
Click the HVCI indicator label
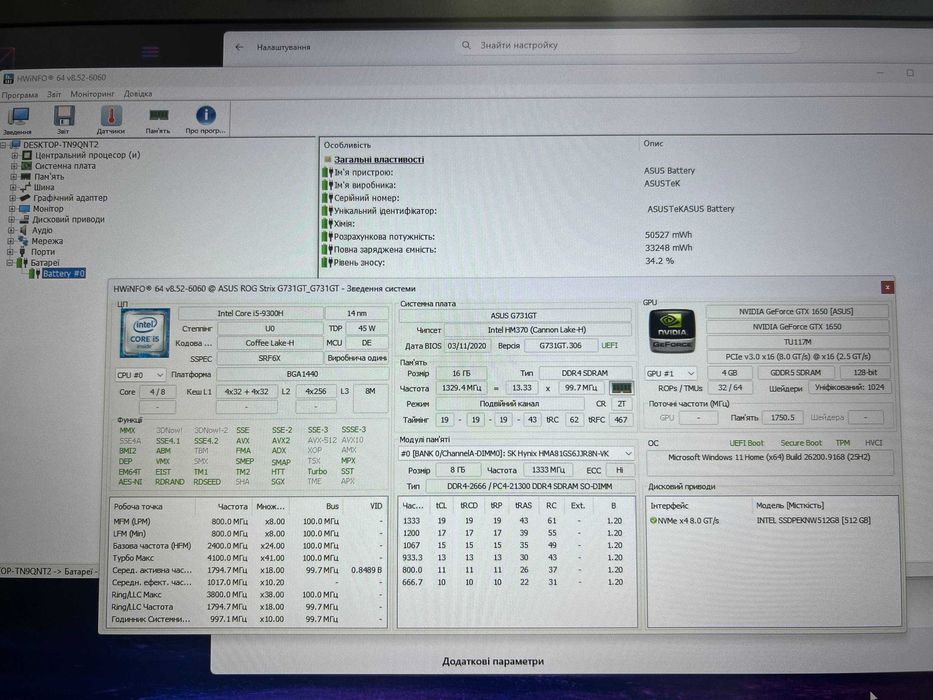(x=873, y=443)
